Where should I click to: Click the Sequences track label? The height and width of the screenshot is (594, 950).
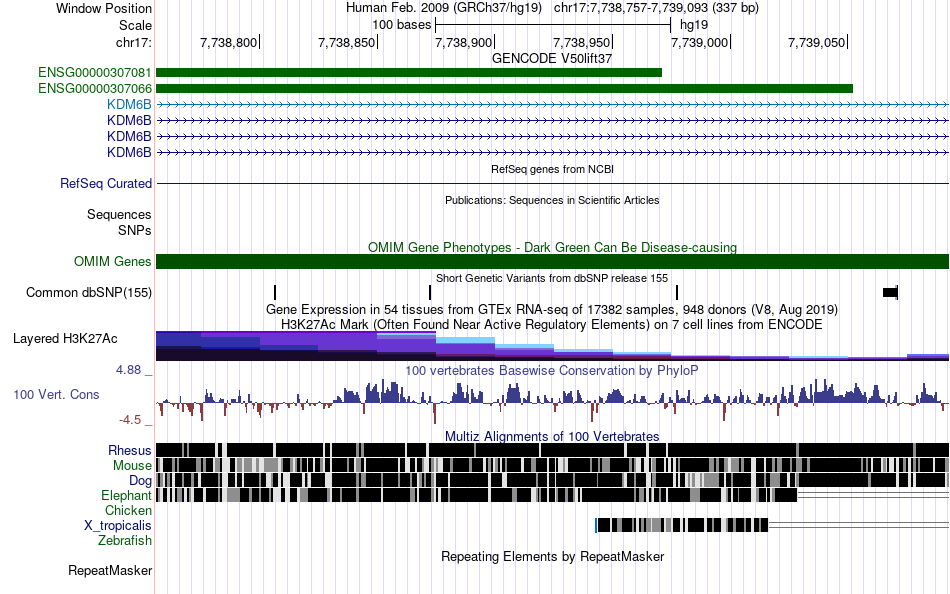point(119,215)
